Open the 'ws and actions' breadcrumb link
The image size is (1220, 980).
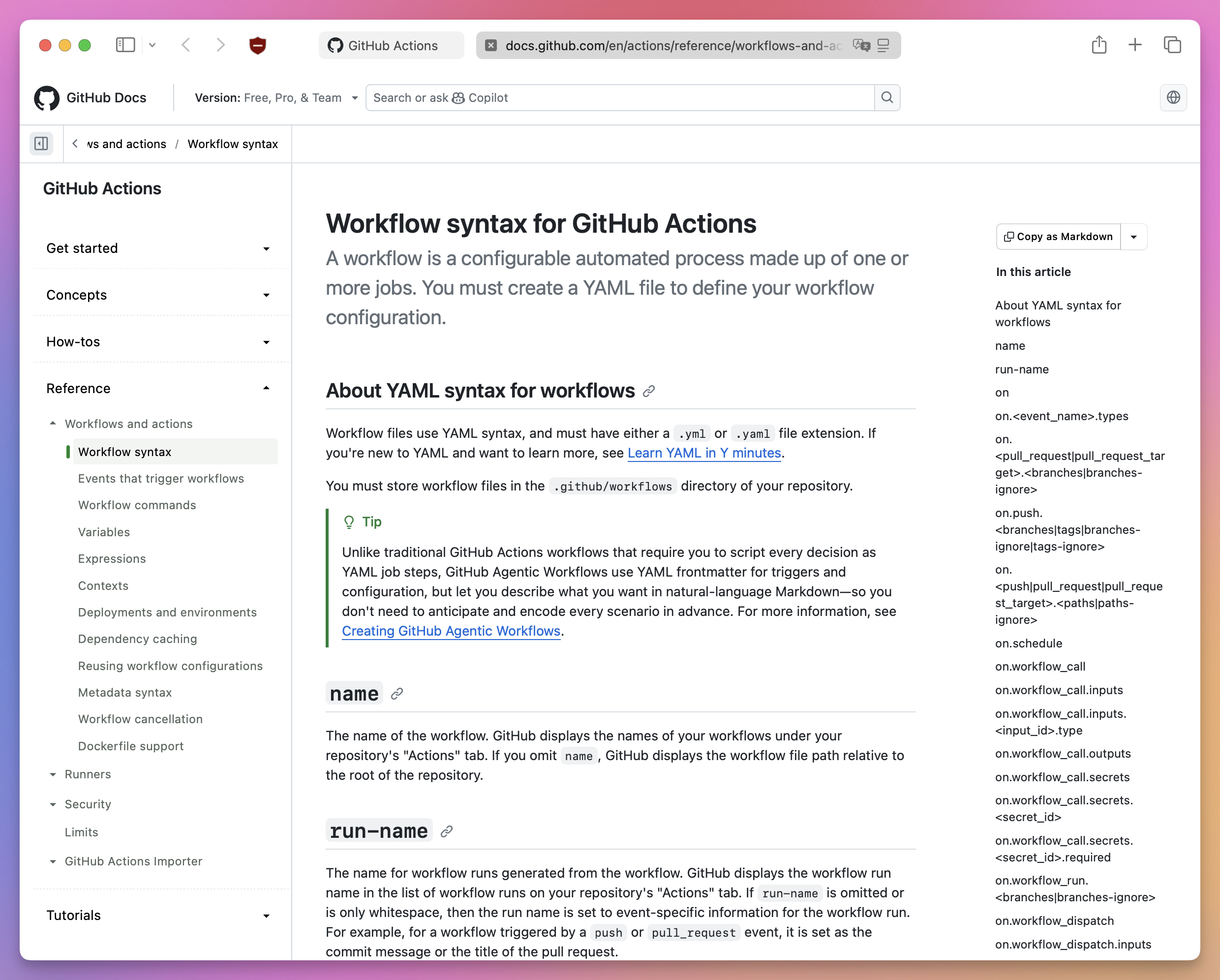(x=126, y=144)
